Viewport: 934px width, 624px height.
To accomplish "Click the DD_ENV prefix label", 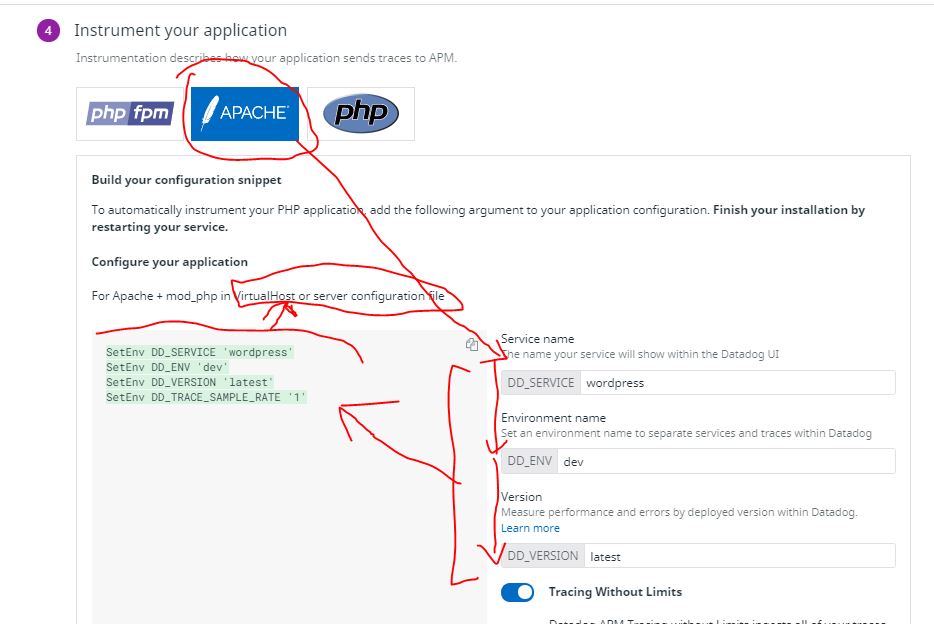I will 530,461.
